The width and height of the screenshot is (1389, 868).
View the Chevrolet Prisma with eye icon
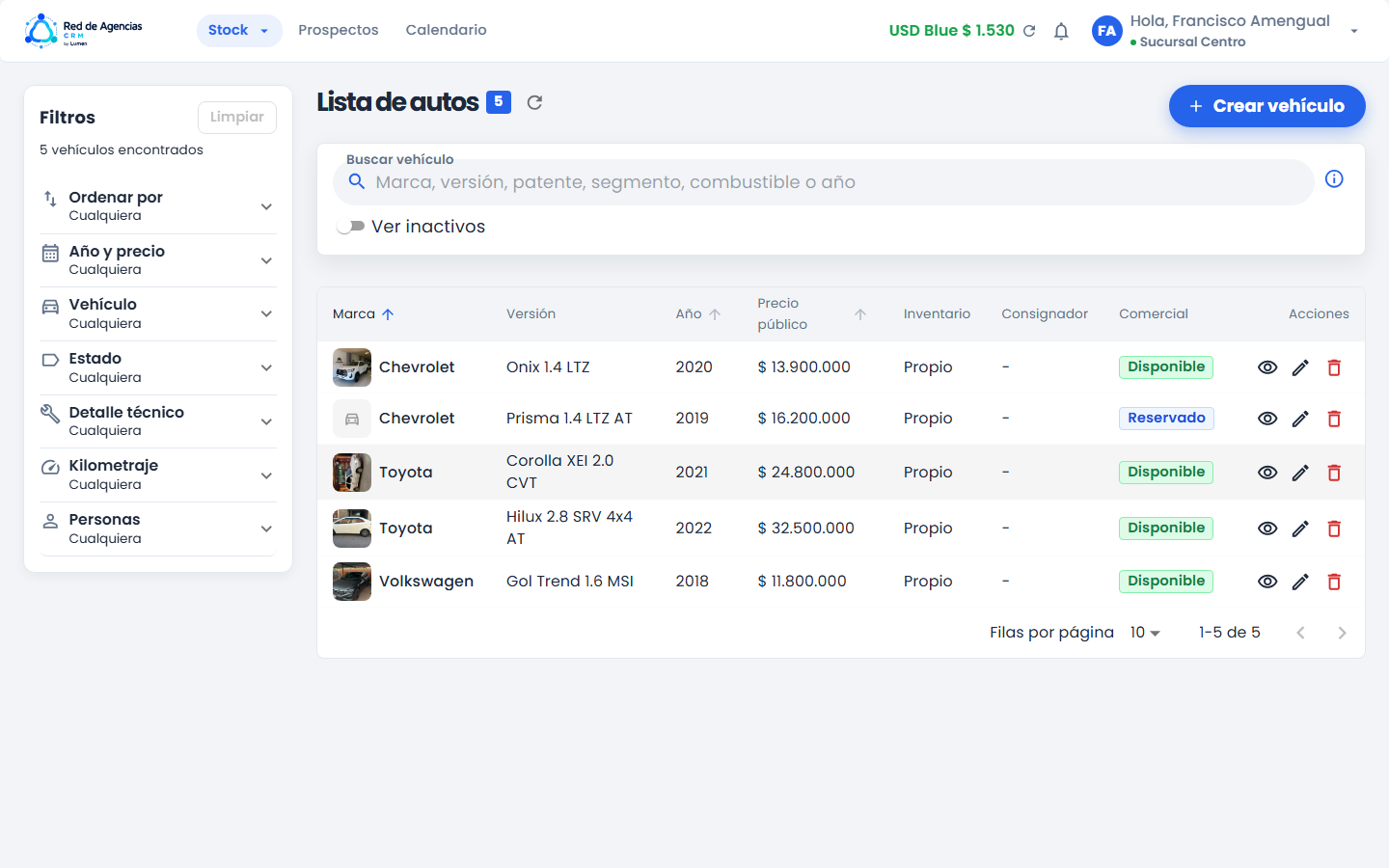point(1267,419)
